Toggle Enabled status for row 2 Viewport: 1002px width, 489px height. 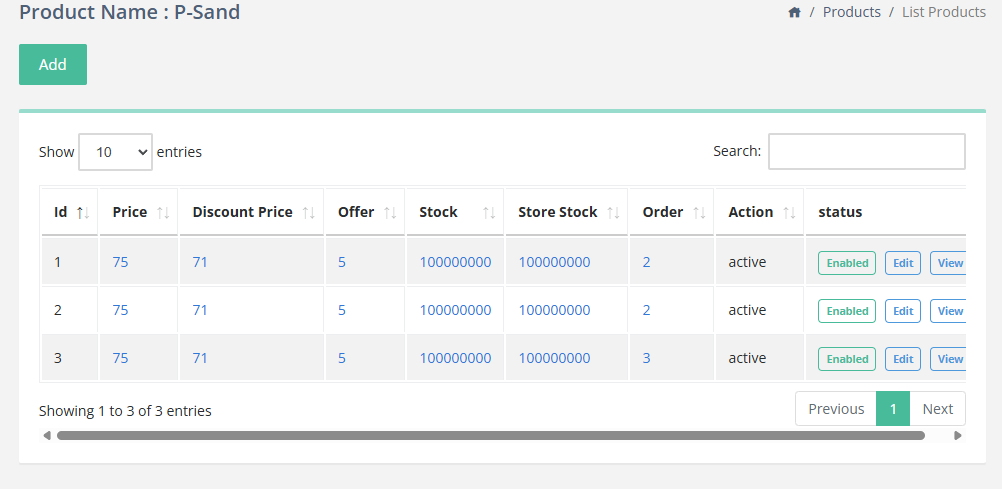coord(847,311)
